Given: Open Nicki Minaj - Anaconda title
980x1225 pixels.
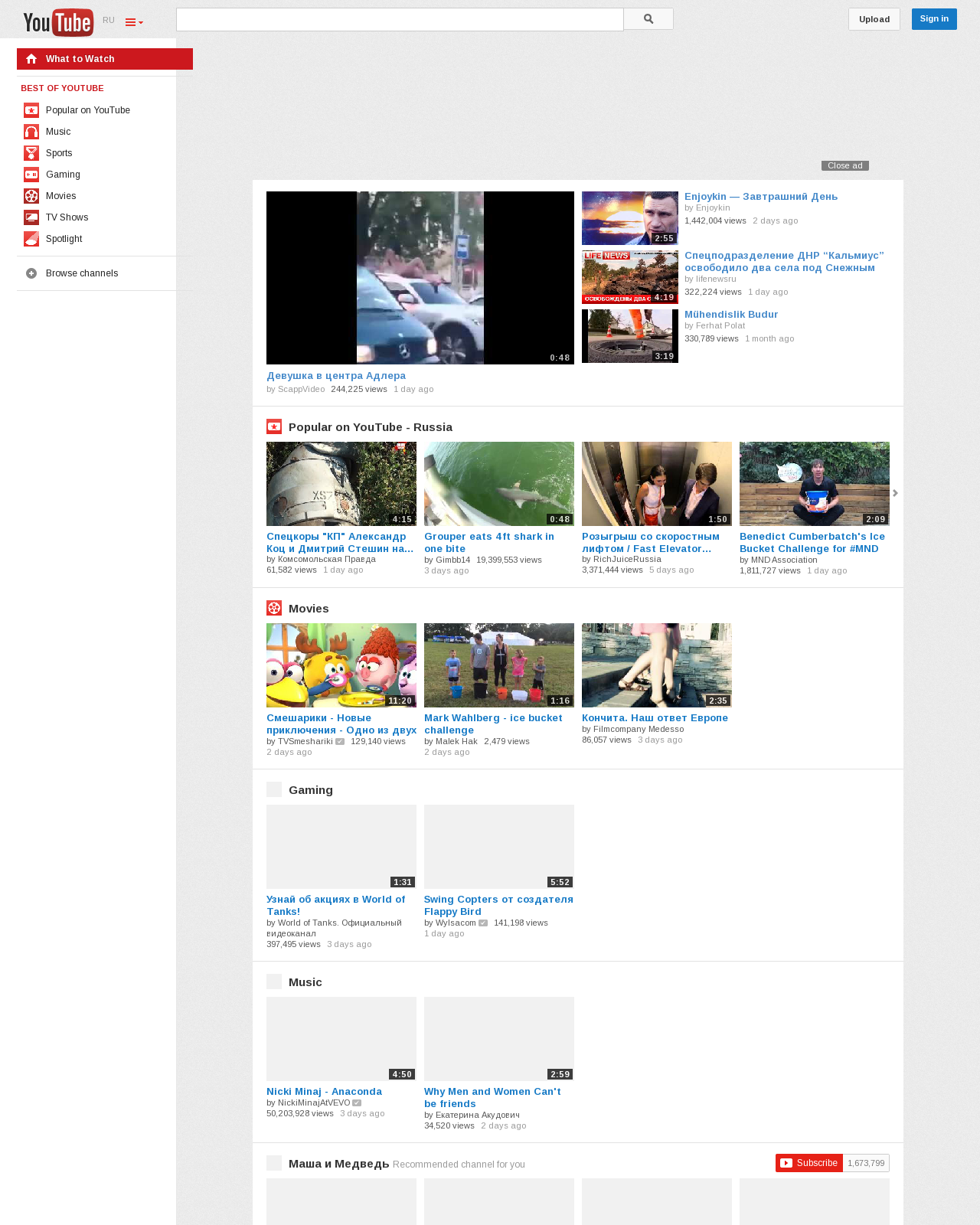Looking at the screenshot, I should (x=324, y=1092).
